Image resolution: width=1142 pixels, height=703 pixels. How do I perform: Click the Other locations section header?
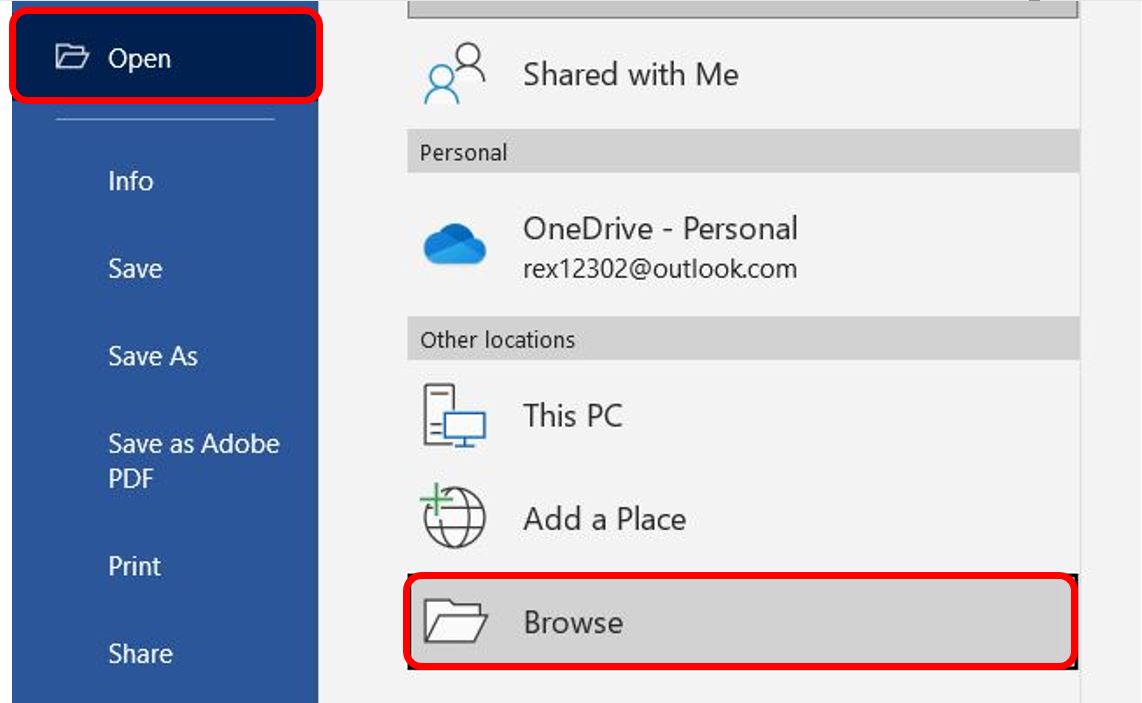[497, 340]
